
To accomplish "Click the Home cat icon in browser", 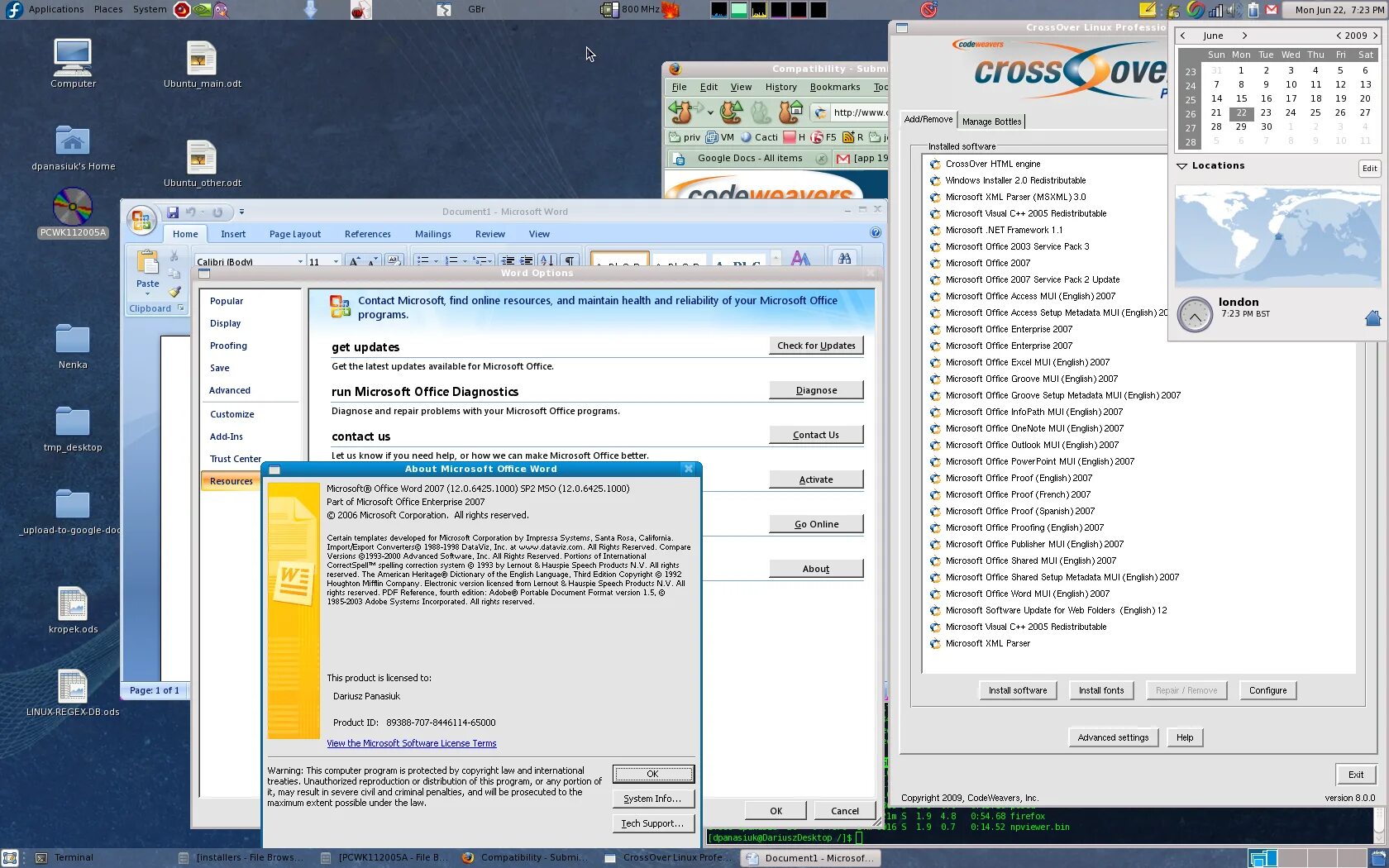I will click(791, 112).
